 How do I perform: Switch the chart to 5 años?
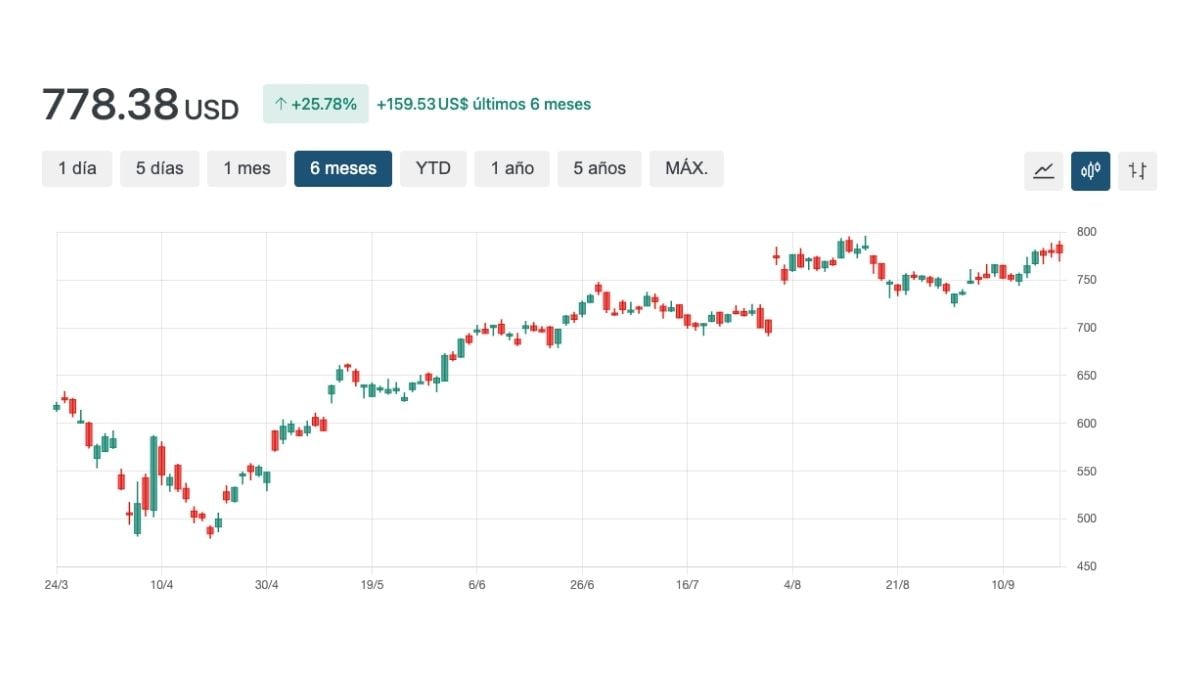(599, 169)
